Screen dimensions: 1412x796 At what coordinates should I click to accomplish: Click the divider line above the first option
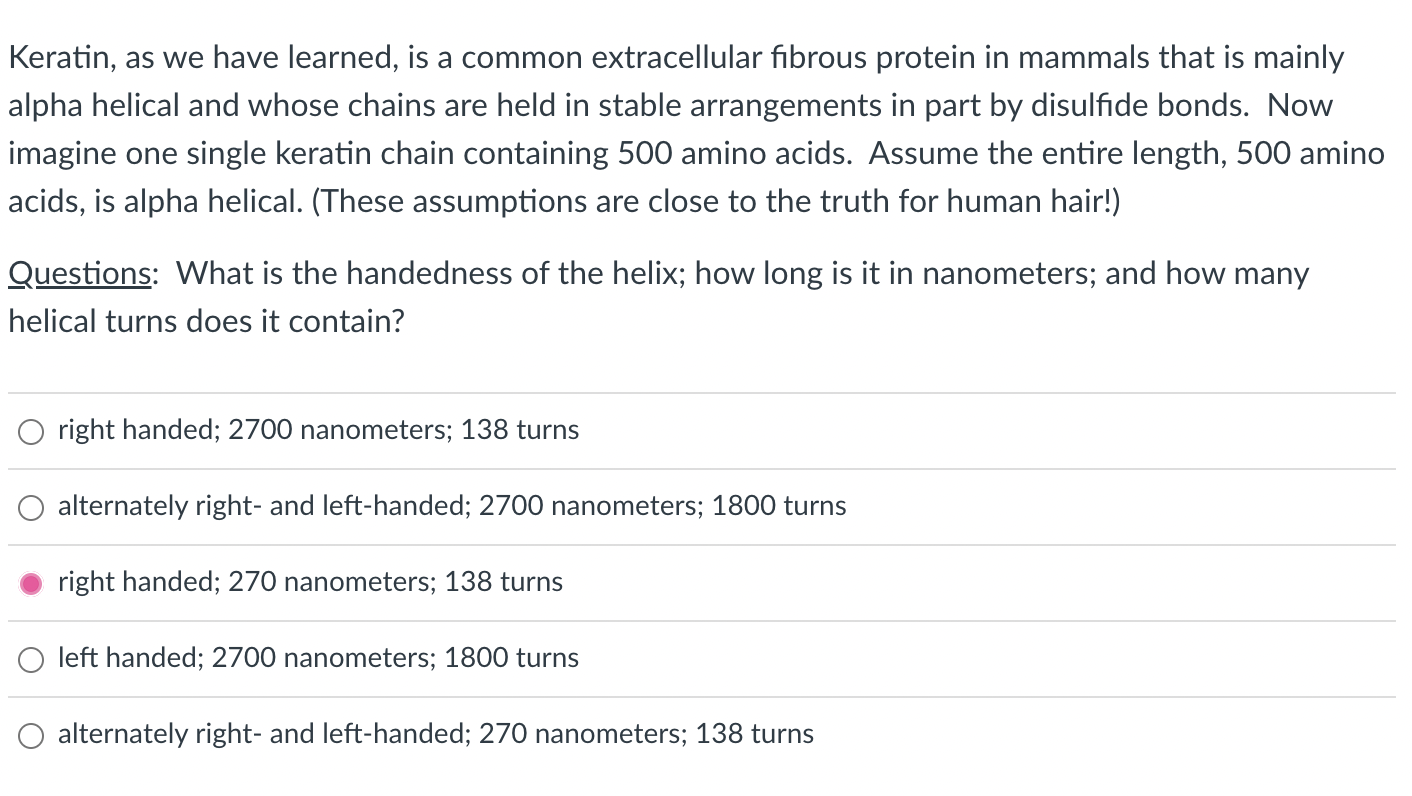click(x=700, y=392)
